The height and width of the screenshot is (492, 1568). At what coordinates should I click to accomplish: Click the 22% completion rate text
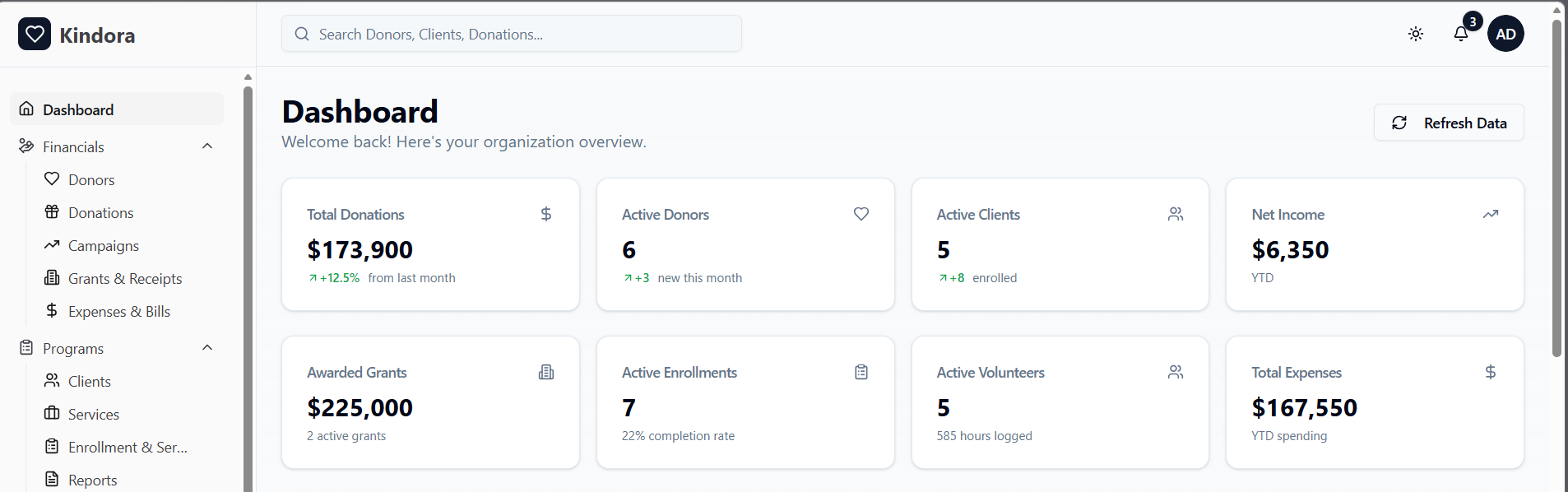pos(678,436)
